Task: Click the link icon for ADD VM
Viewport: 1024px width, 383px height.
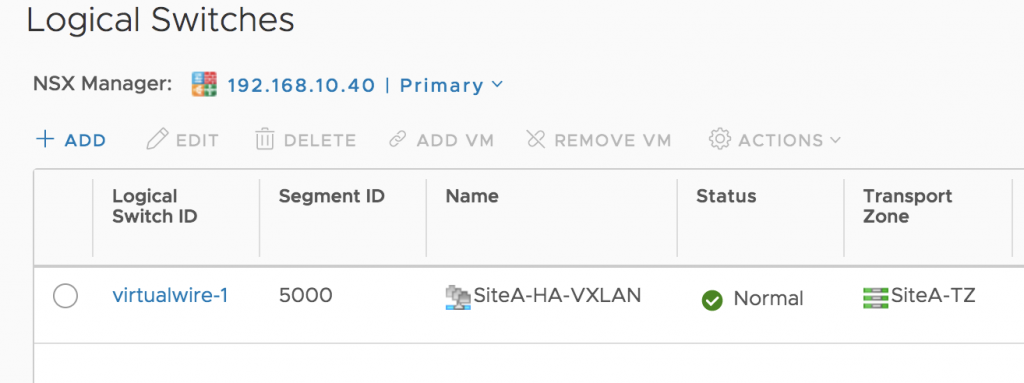Action: (x=397, y=139)
